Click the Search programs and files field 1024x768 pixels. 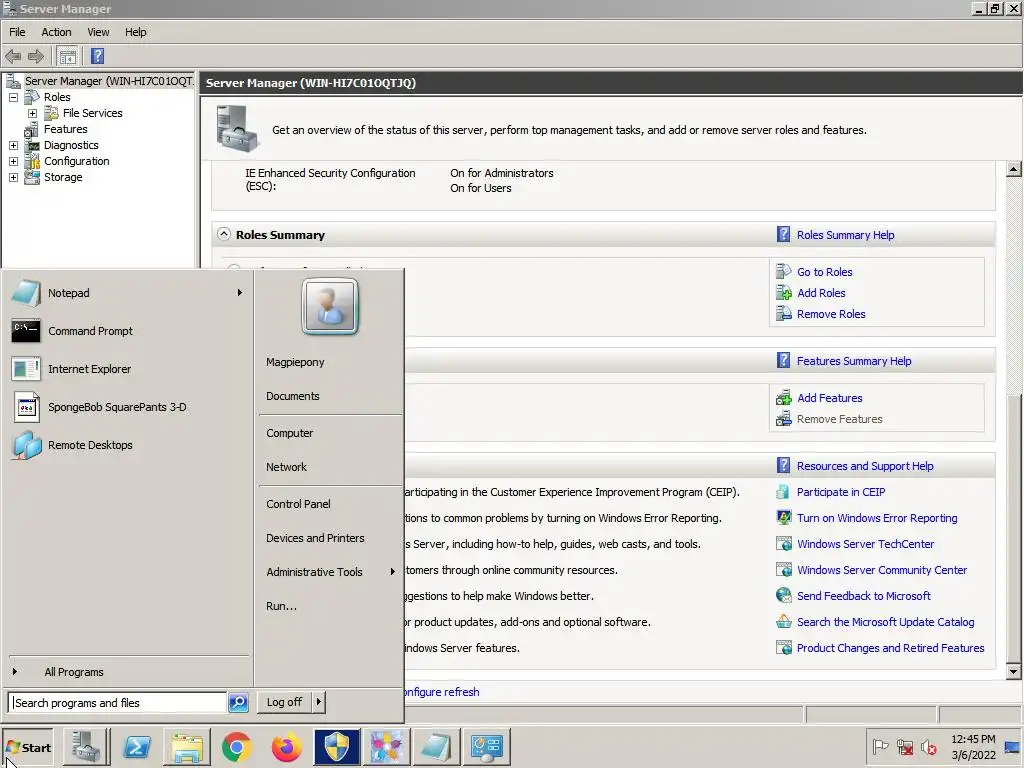[x=118, y=703]
